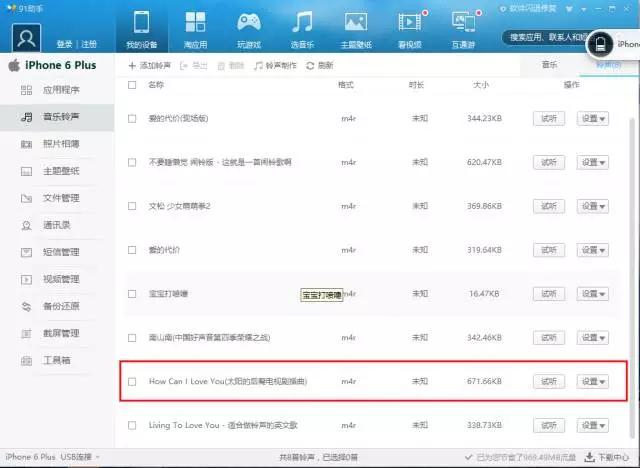Open 应用程序 in the sidebar

coord(57,90)
